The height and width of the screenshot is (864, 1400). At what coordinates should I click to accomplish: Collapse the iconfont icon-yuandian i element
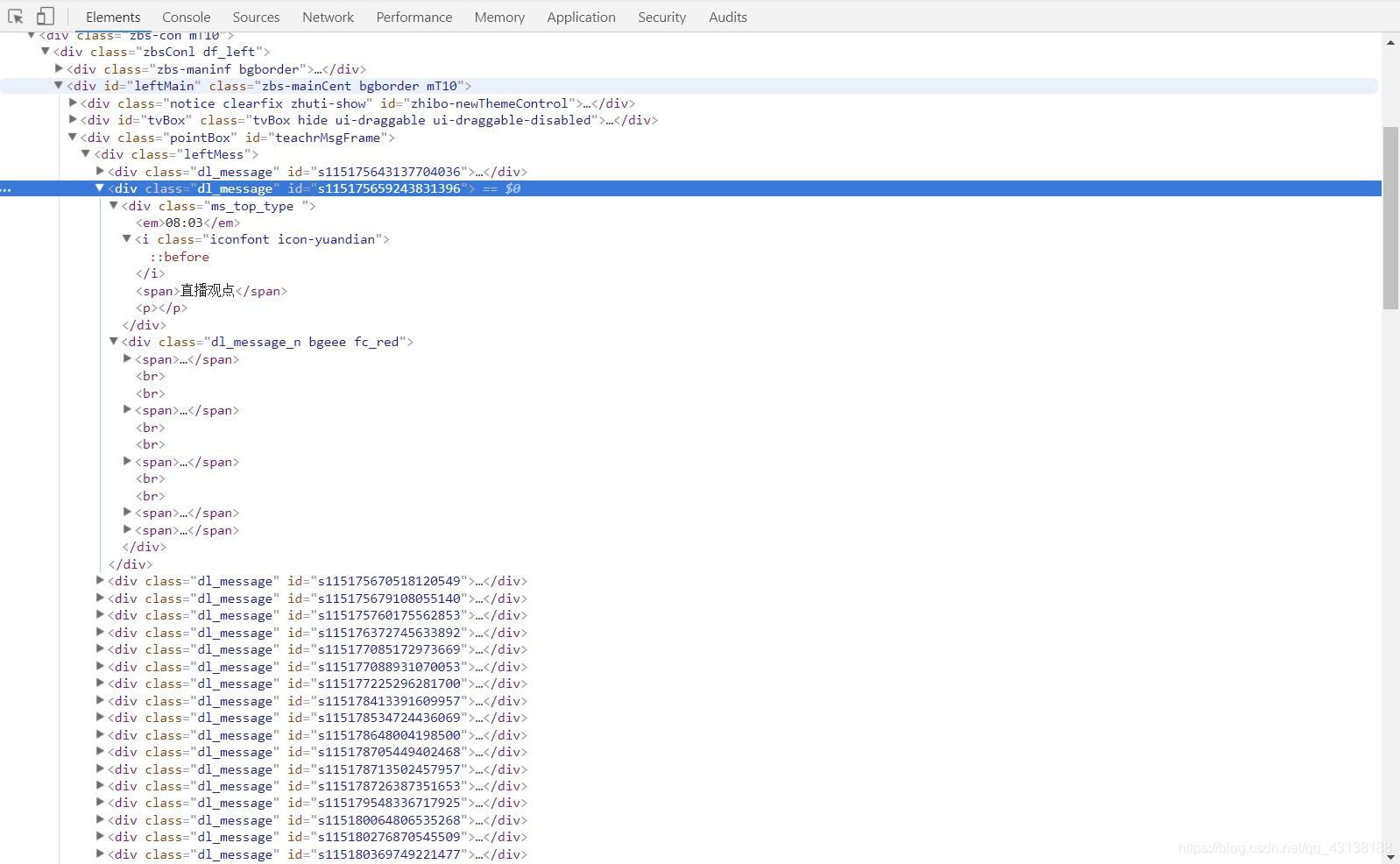127,239
